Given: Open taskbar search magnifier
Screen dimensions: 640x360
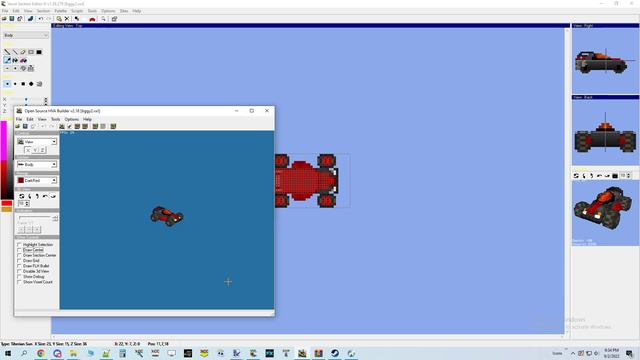Looking at the screenshot, I should pyautogui.click(x=24, y=353).
